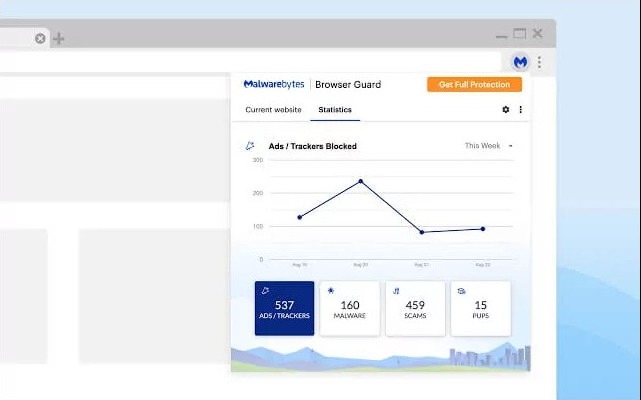Open Browser Guard settings gear
Screen dimensions: 641x400
[x=505, y=110]
